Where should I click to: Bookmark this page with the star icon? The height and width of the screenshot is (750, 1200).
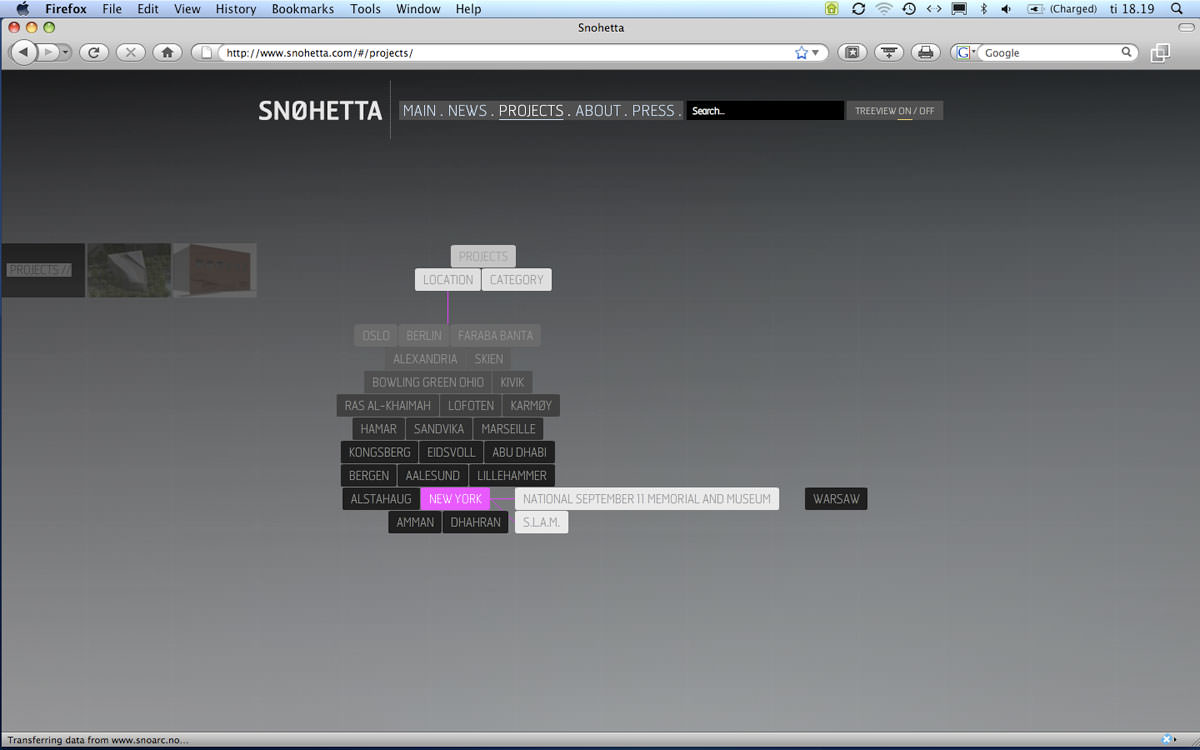[801, 53]
